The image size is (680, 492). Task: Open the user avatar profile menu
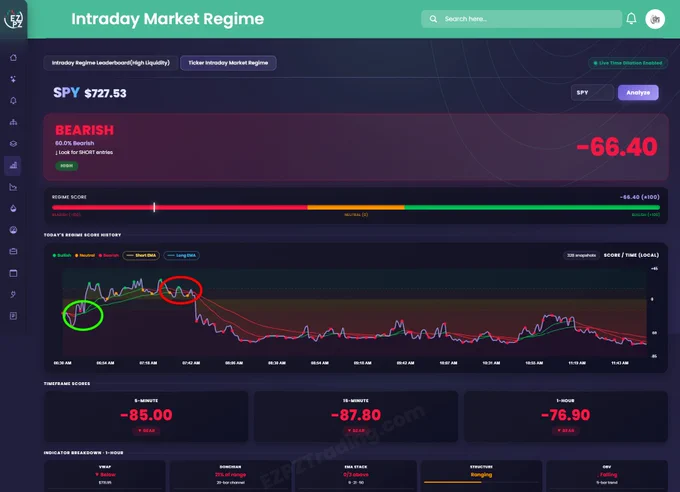(655, 19)
